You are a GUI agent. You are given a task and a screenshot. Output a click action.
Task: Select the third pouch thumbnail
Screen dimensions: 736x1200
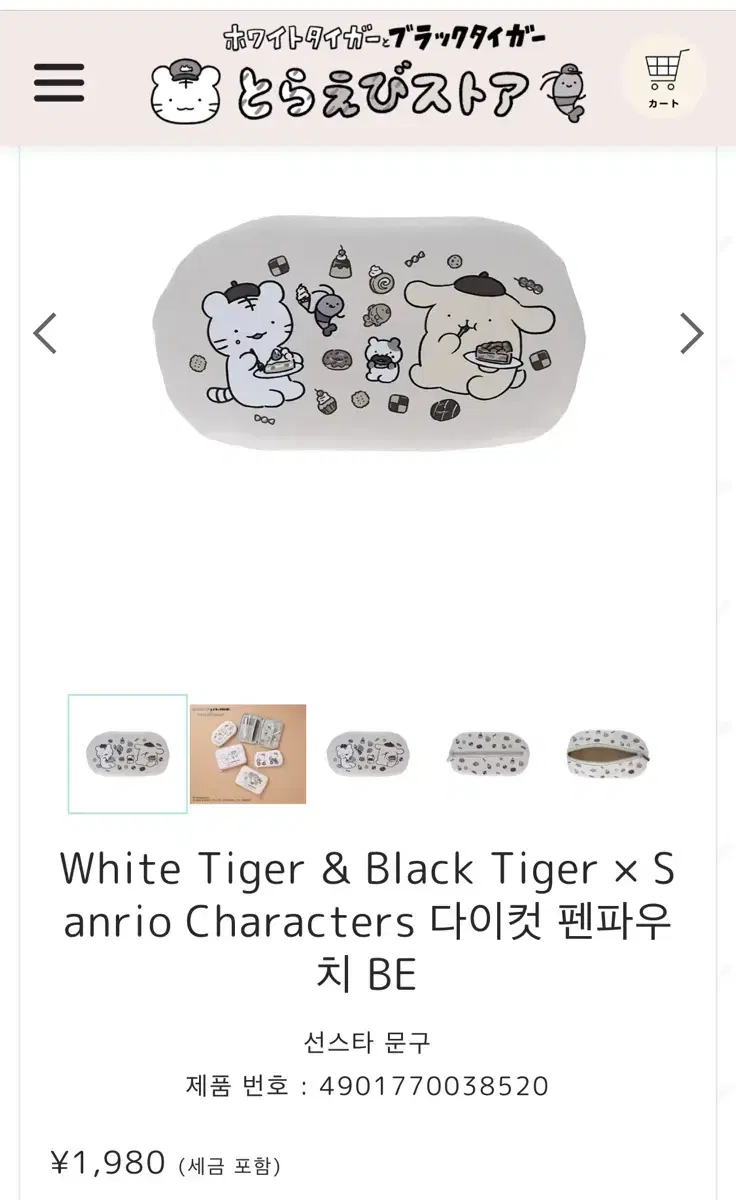(368, 754)
